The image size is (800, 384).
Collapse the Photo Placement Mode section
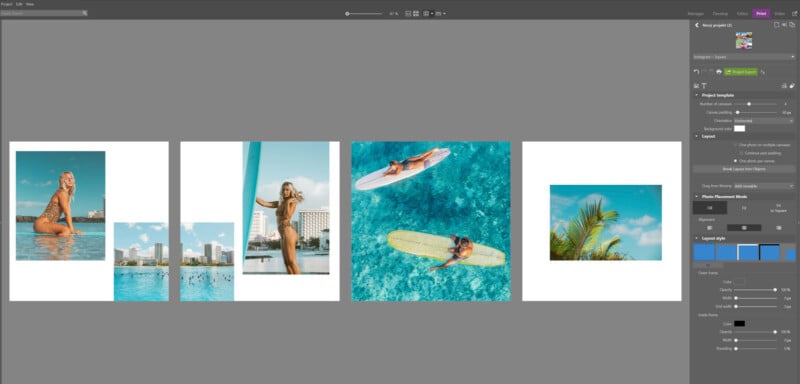697,196
